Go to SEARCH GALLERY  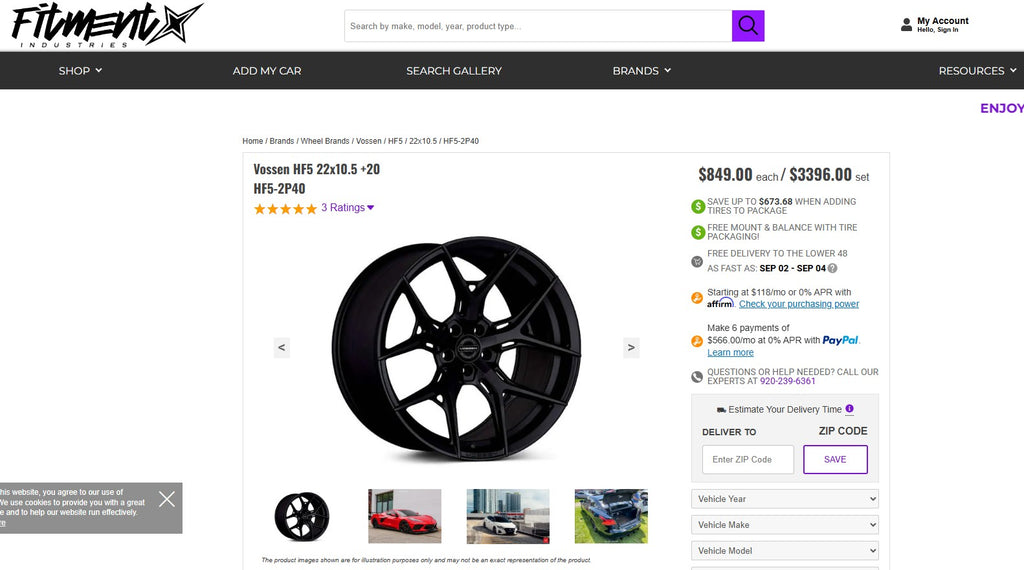pyautogui.click(x=454, y=71)
